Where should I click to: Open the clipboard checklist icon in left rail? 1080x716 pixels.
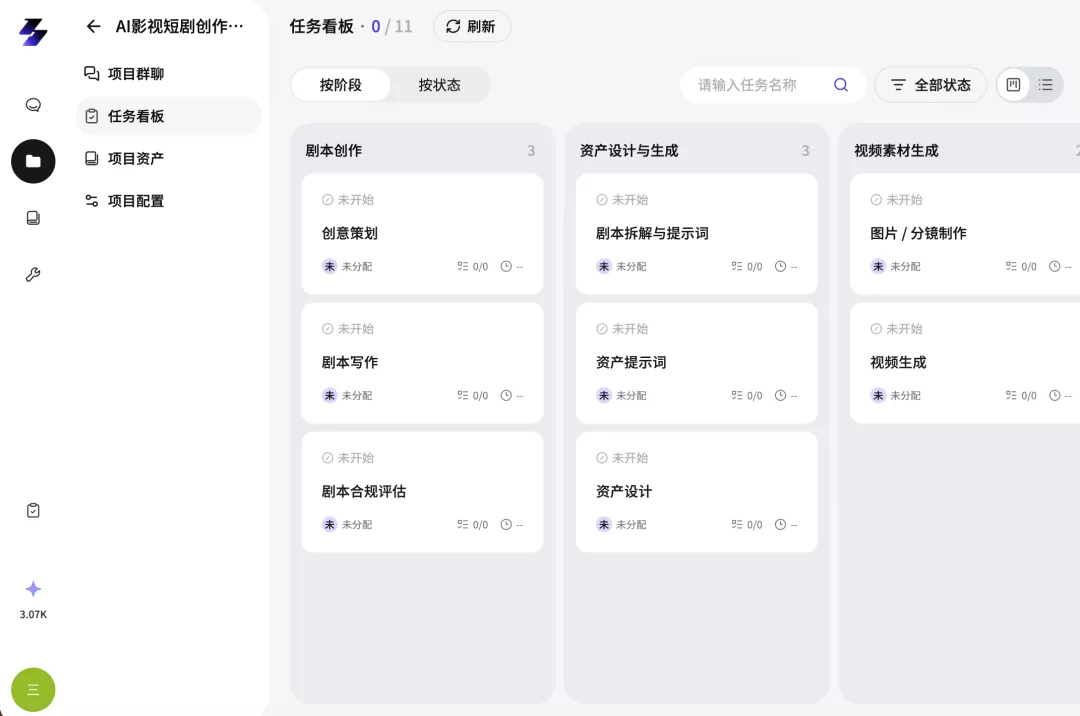tap(33, 510)
